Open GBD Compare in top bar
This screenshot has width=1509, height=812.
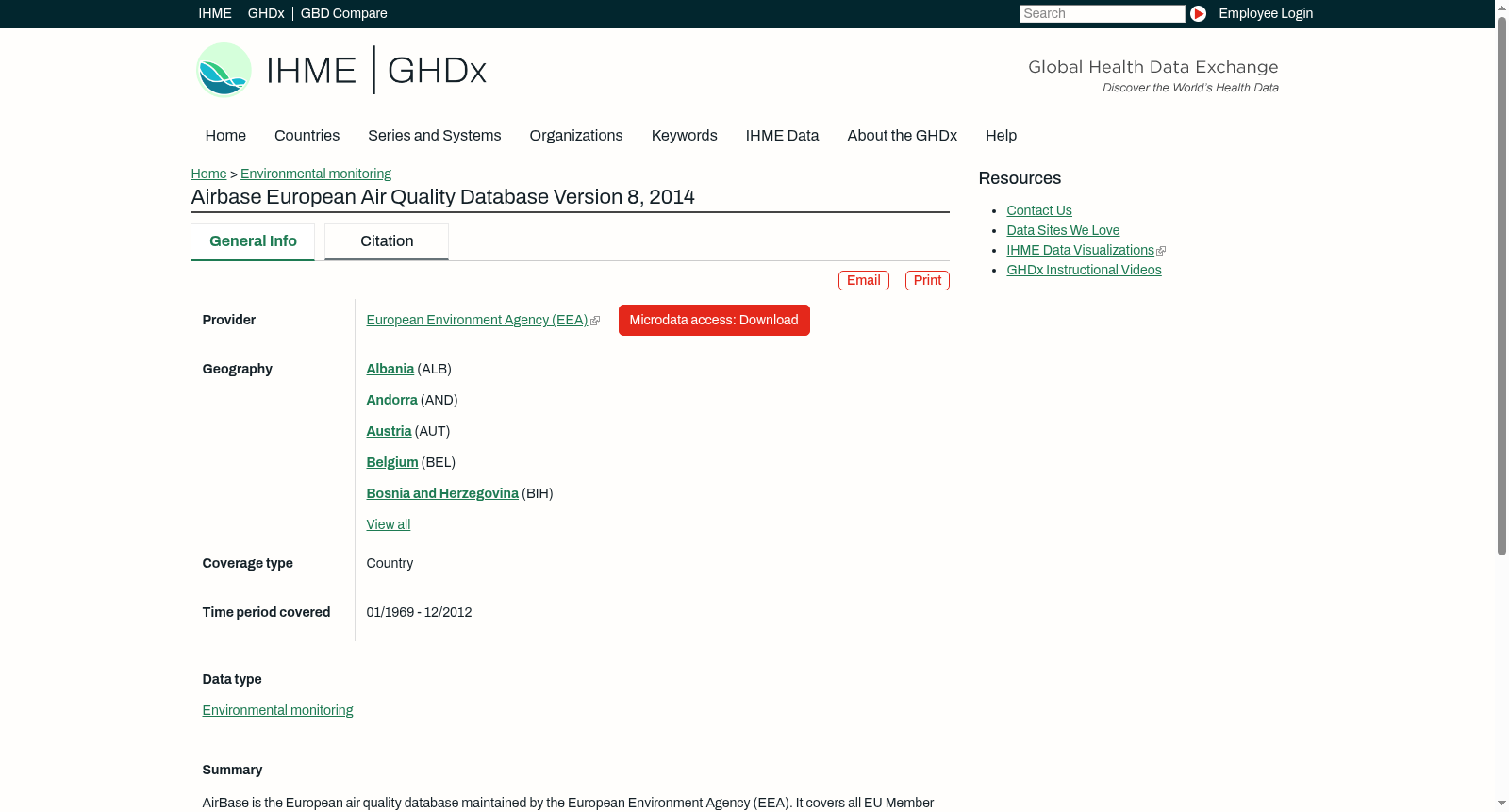click(343, 13)
